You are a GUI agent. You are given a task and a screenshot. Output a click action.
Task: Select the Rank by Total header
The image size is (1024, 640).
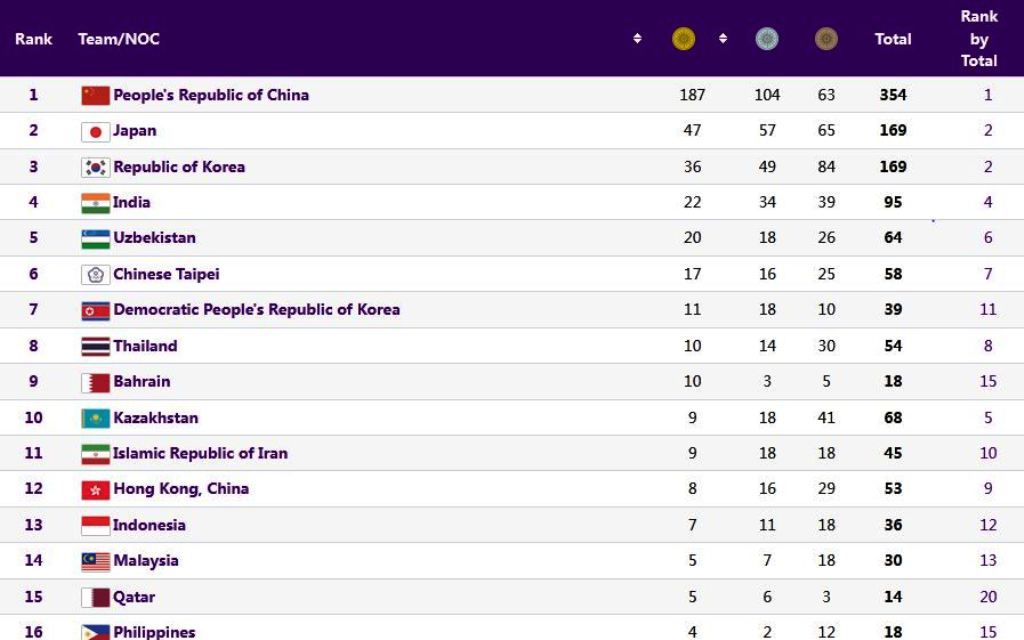(979, 39)
